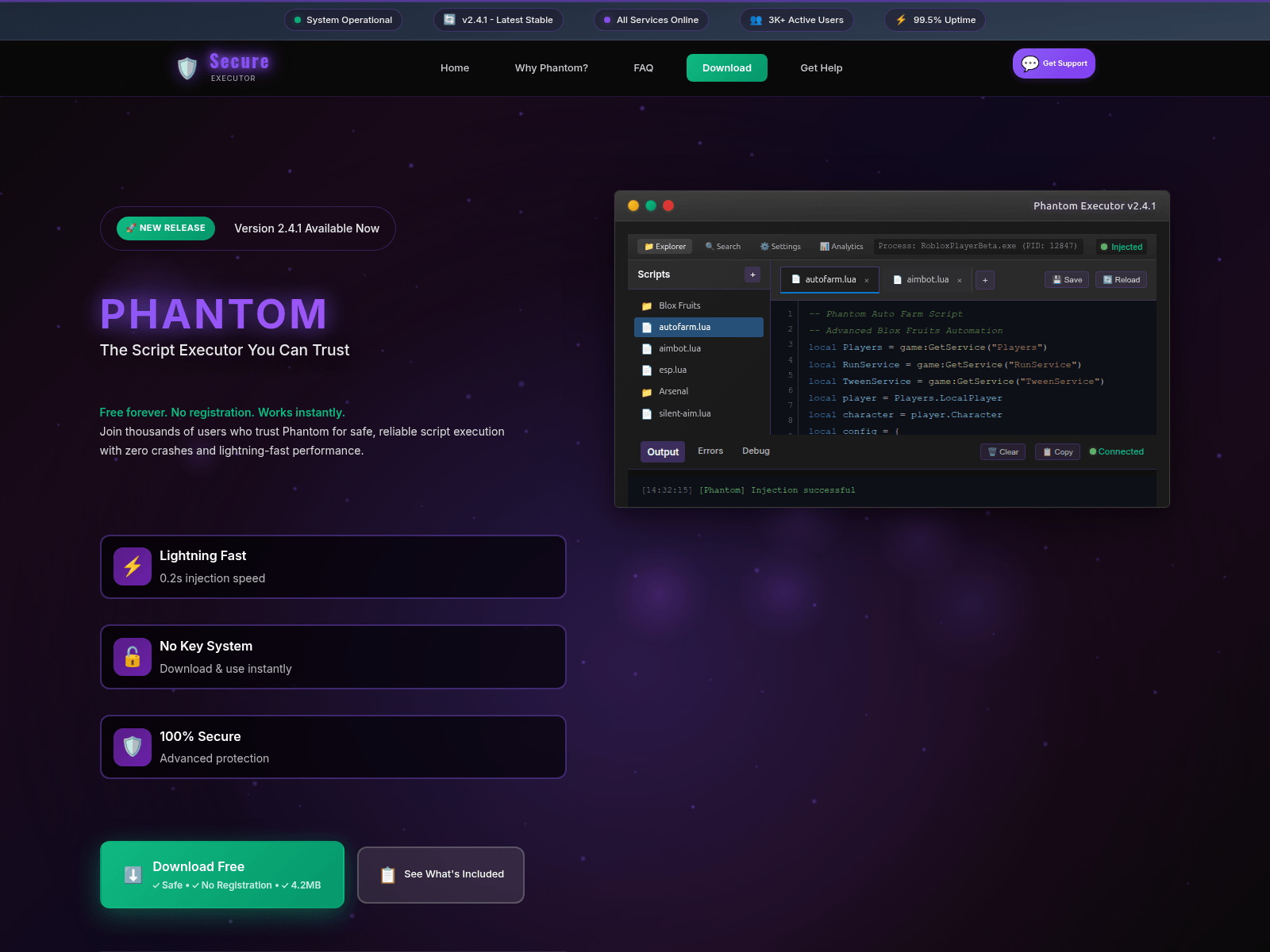Viewport: 1270px width, 952px height.
Task: Click the Download Free button
Action: (222, 874)
